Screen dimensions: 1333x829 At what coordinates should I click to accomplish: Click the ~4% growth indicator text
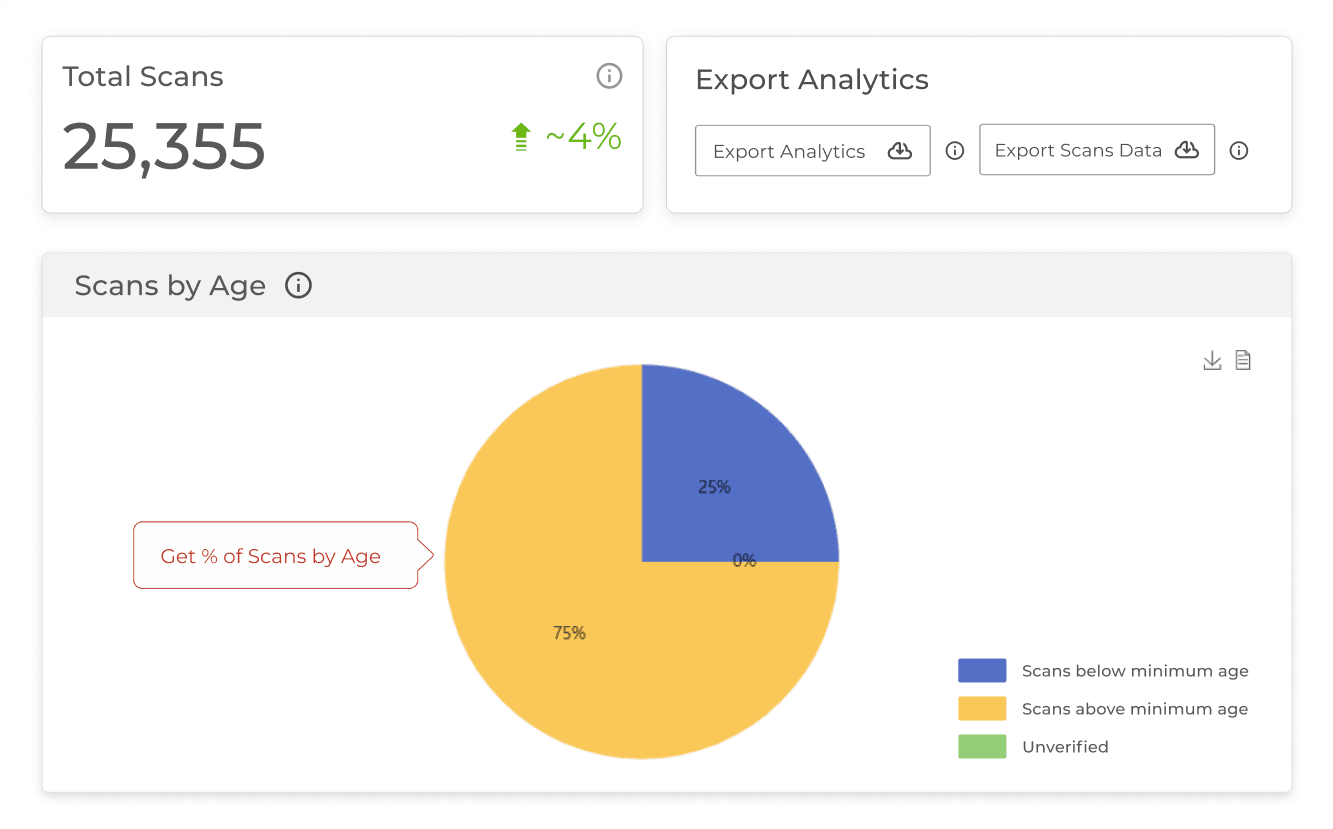coord(583,137)
